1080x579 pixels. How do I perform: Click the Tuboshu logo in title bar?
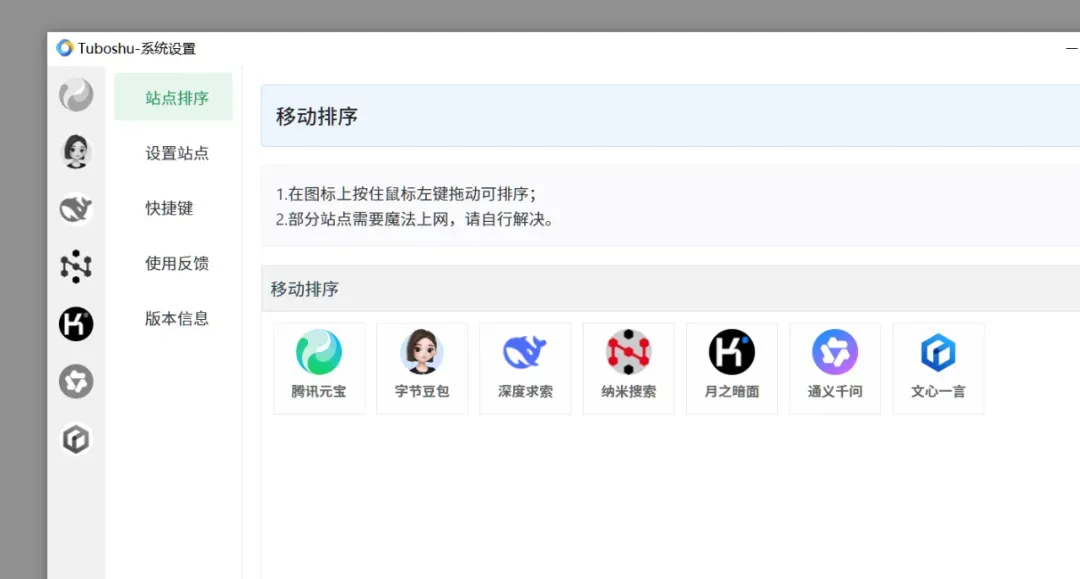coord(65,48)
